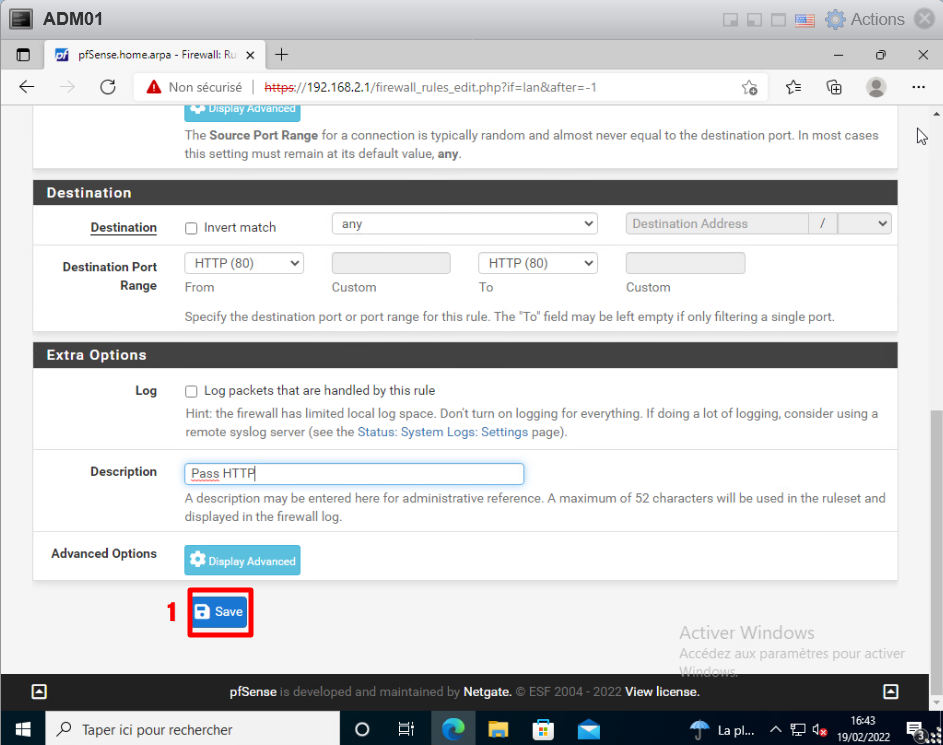The width and height of the screenshot is (943, 745).
Task: Click the page vertical scrollbar thumb
Action: click(935, 540)
